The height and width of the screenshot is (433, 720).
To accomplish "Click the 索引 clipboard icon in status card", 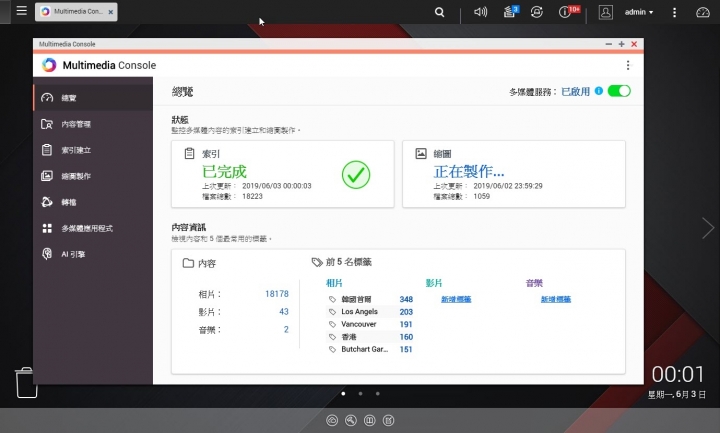I will tap(189, 153).
